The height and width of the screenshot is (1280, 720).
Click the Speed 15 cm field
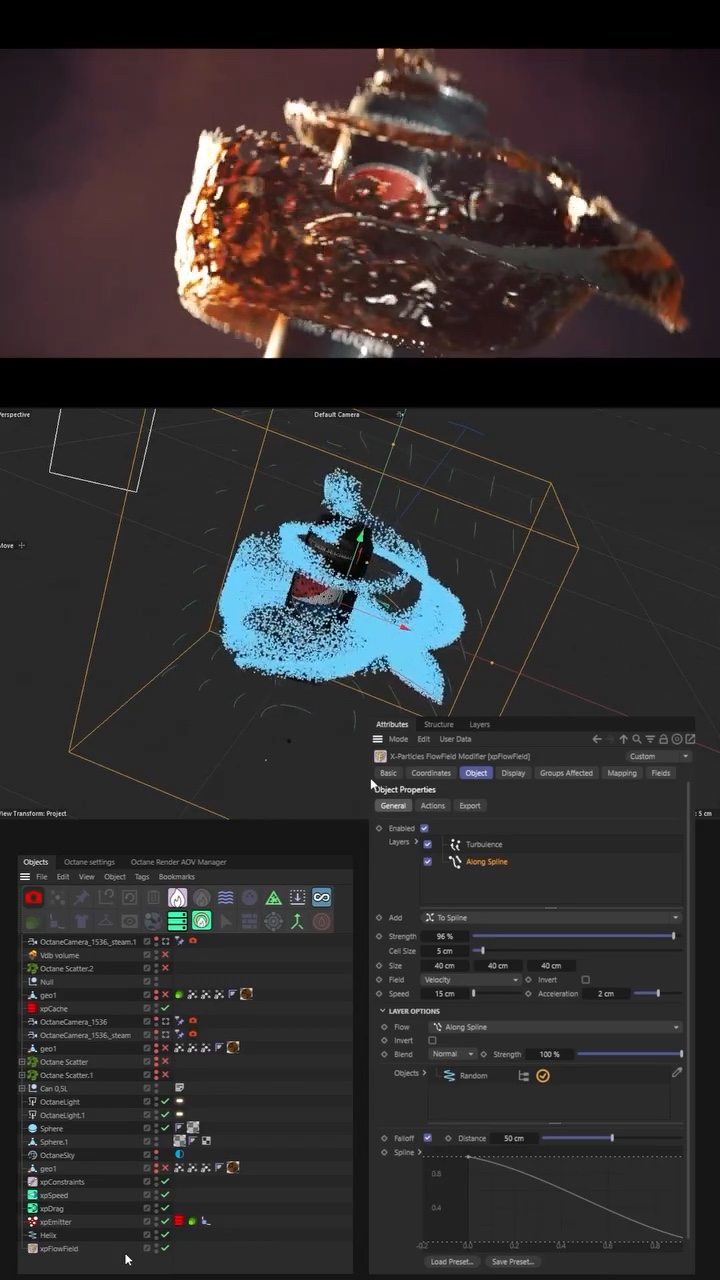tap(444, 994)
